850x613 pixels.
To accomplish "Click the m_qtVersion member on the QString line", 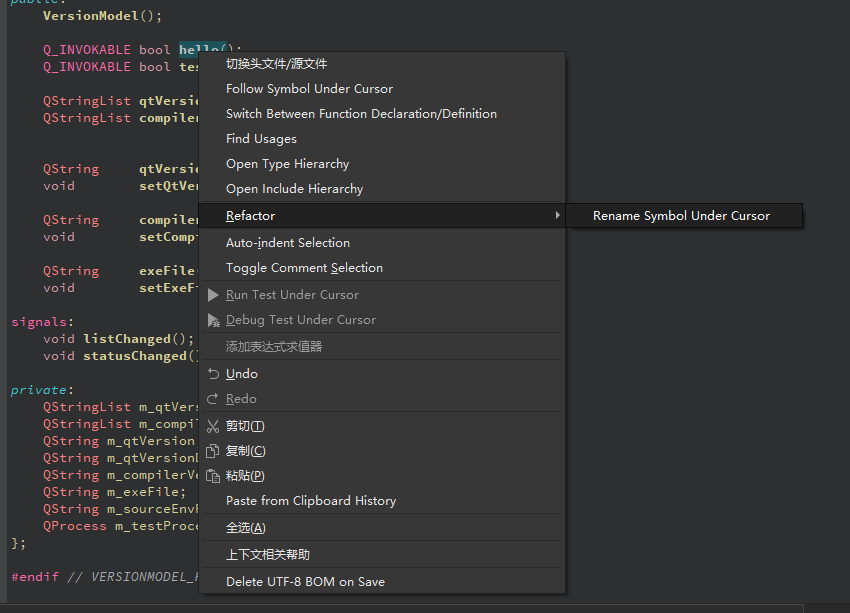I will point(151,441).
